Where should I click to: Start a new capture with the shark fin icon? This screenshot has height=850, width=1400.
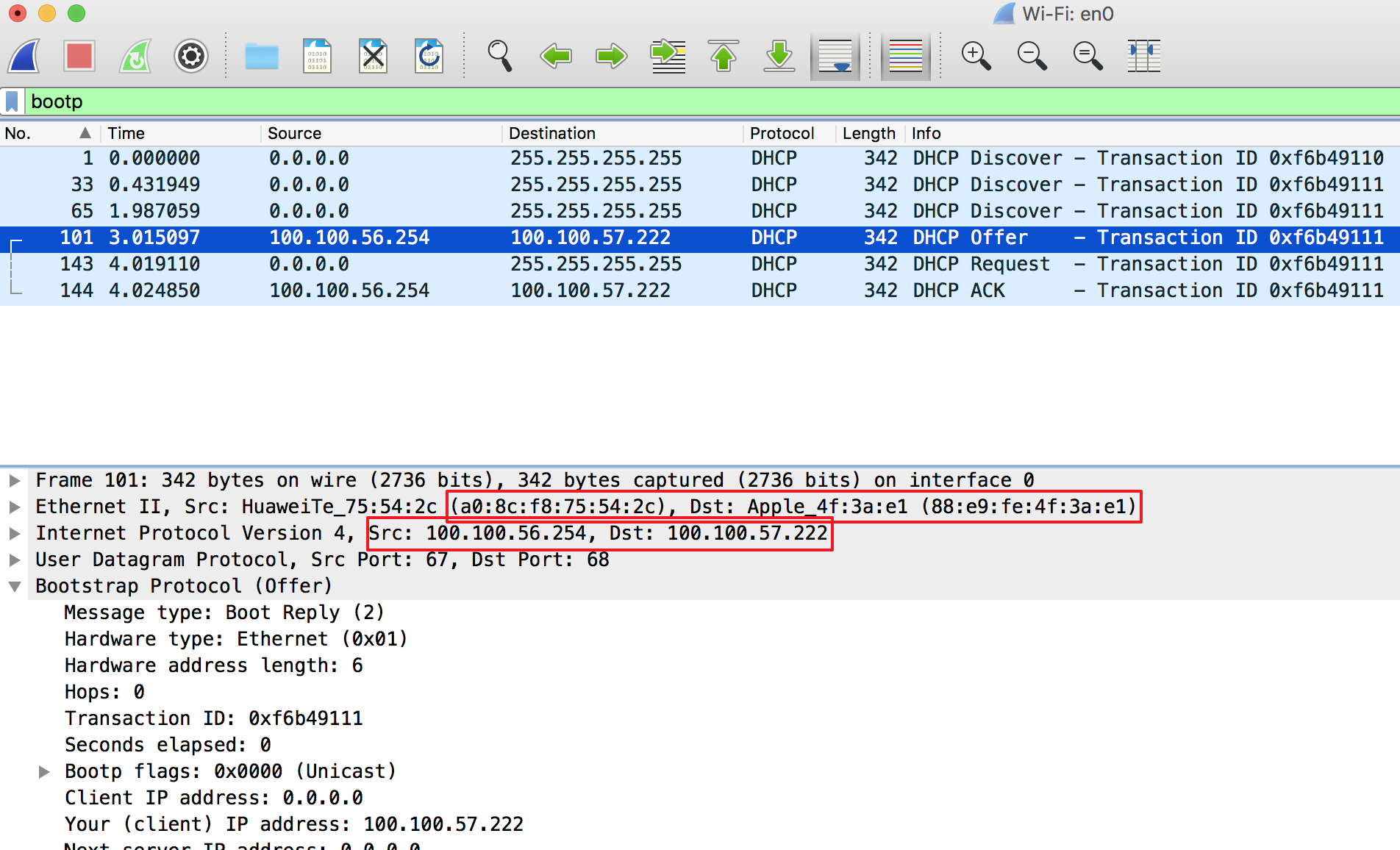coord(23,55)
